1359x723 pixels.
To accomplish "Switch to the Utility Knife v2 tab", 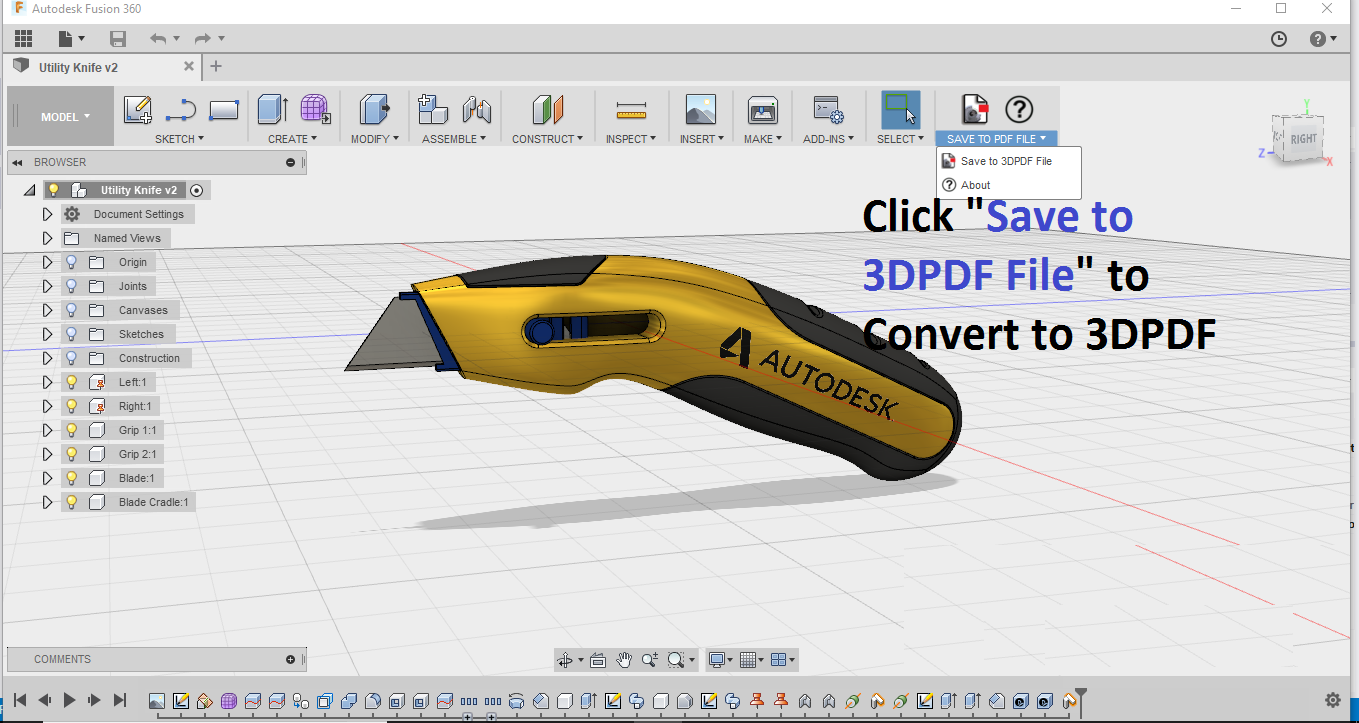I will (x=104, y=67).
